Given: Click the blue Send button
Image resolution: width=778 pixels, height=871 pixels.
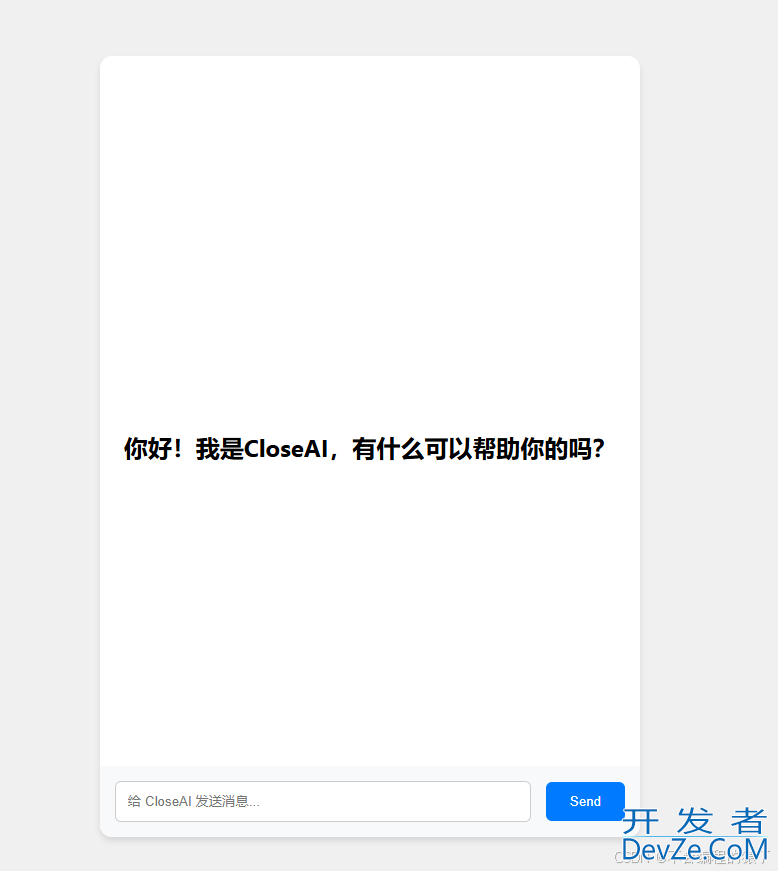Looking at the screenshot, I should point(585,801).
